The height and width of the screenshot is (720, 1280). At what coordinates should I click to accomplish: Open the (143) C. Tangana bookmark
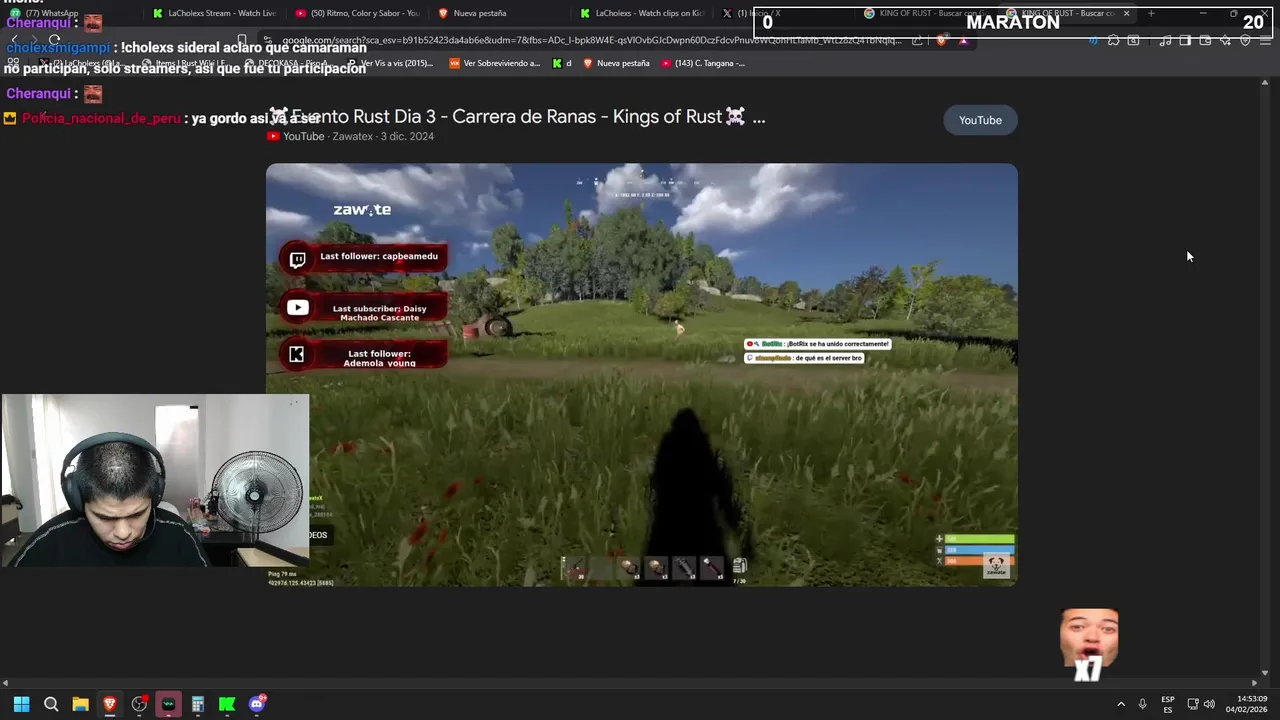pyautogui.click(x=703, y=63)
